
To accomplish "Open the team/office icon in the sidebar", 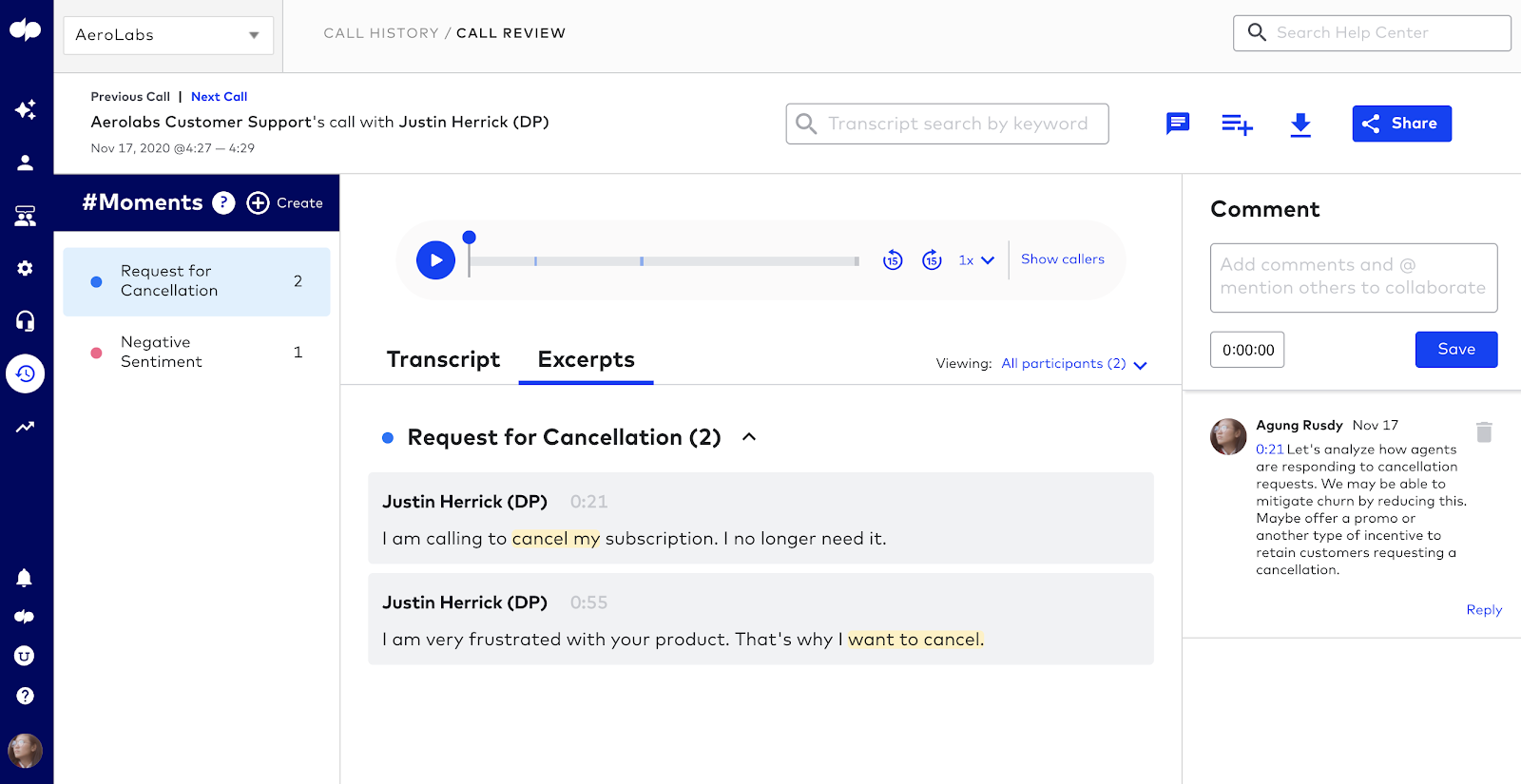I will pyautogui.click(x=26, y=216).
